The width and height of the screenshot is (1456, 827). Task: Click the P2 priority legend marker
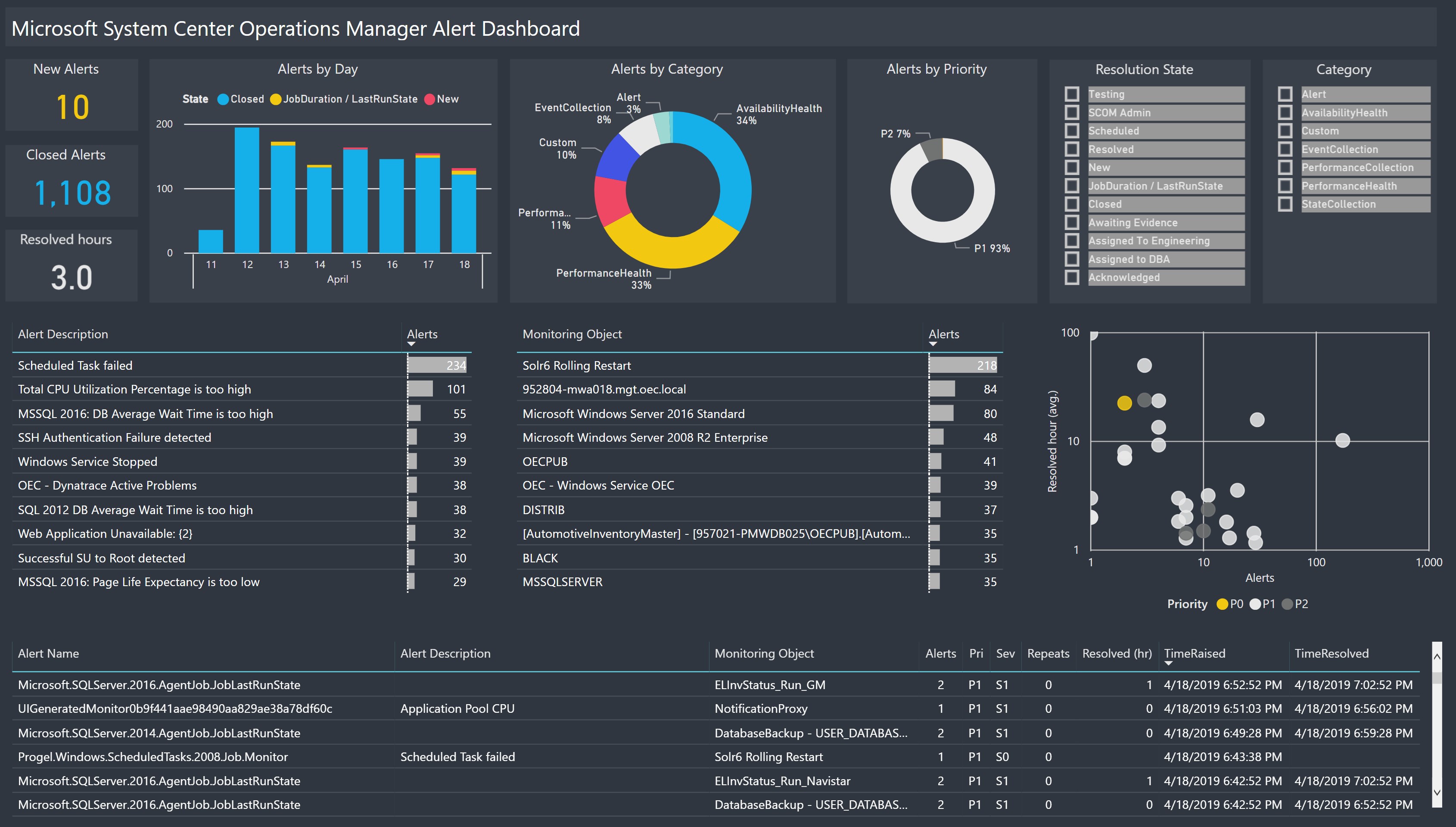(x=1288, y=604)
